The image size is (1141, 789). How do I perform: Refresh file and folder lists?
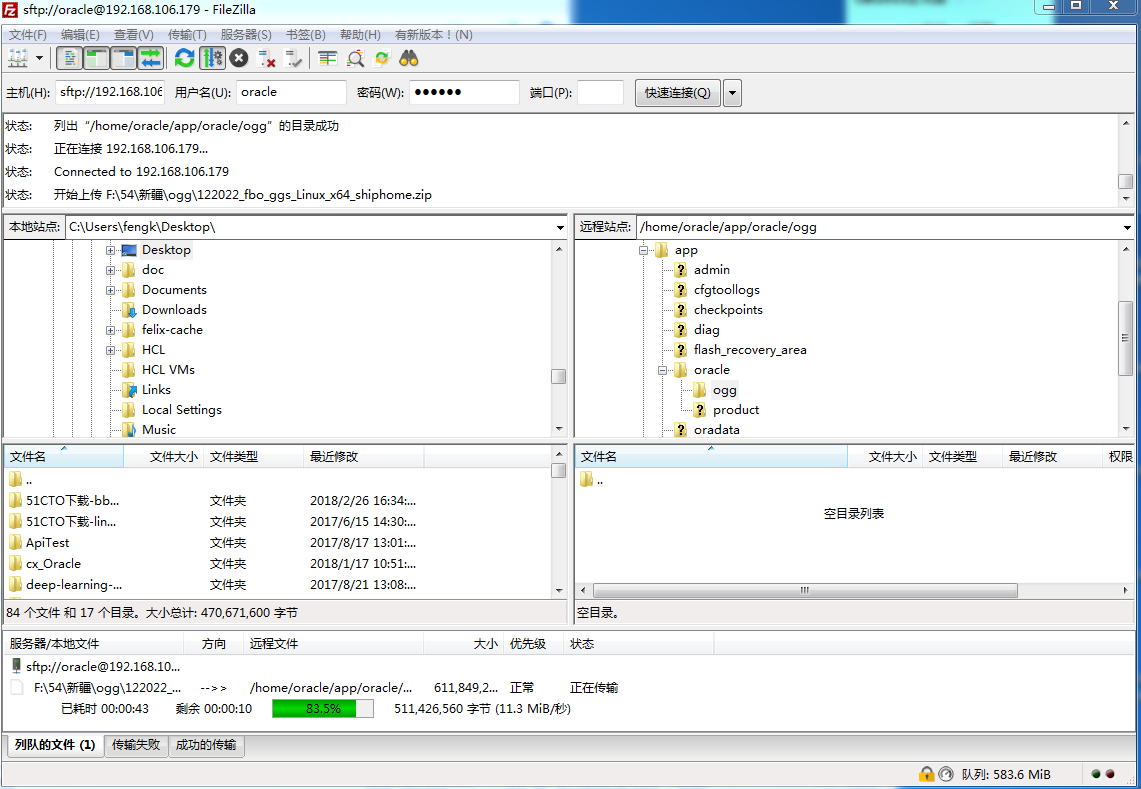pyautogui.click(x=185, y=58)
